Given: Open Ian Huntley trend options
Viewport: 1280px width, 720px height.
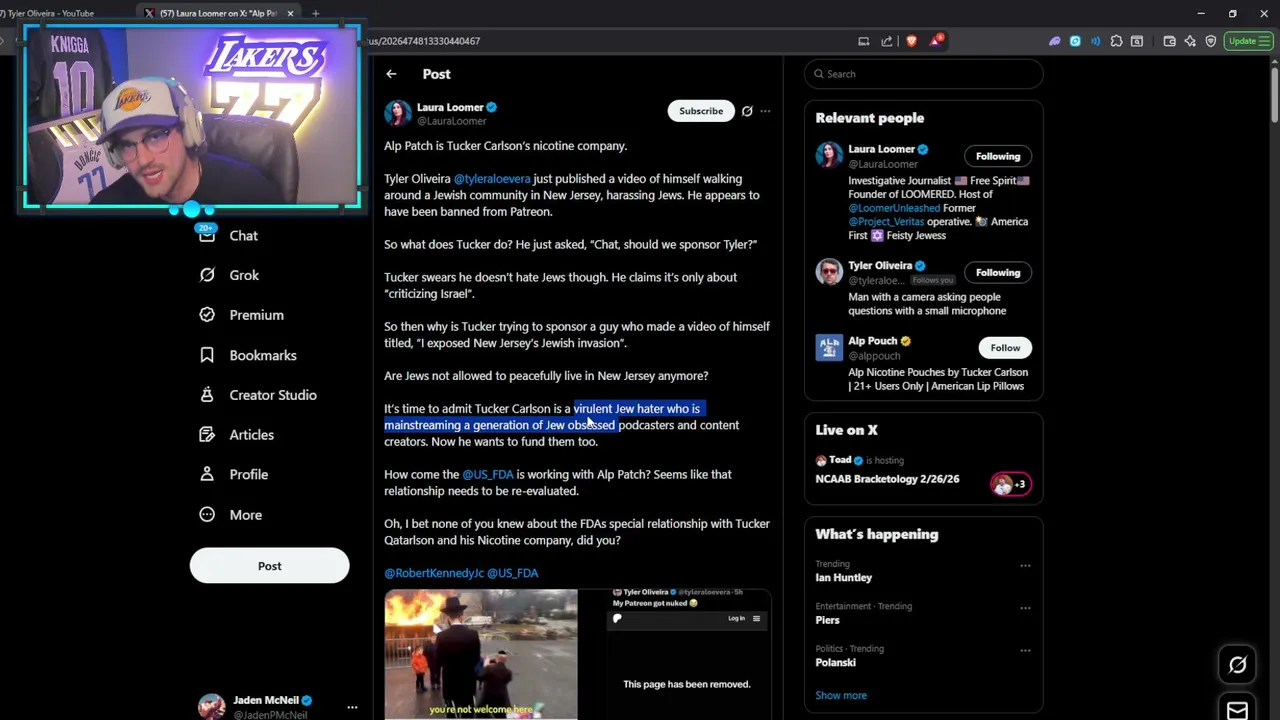Looking at the screenshot, I should [1025, 566].
